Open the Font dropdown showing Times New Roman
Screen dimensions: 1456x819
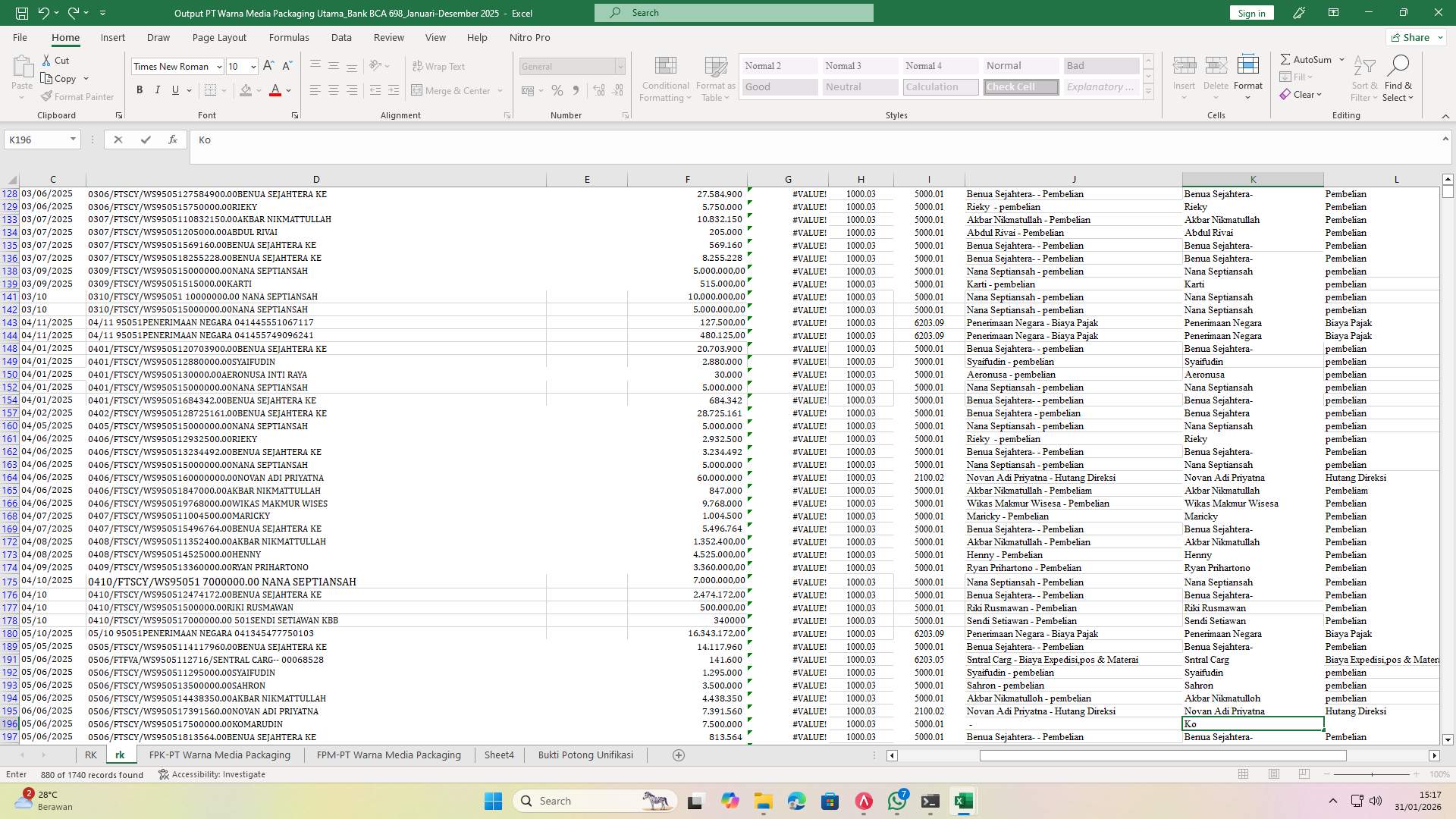click(x=219, y=67)
